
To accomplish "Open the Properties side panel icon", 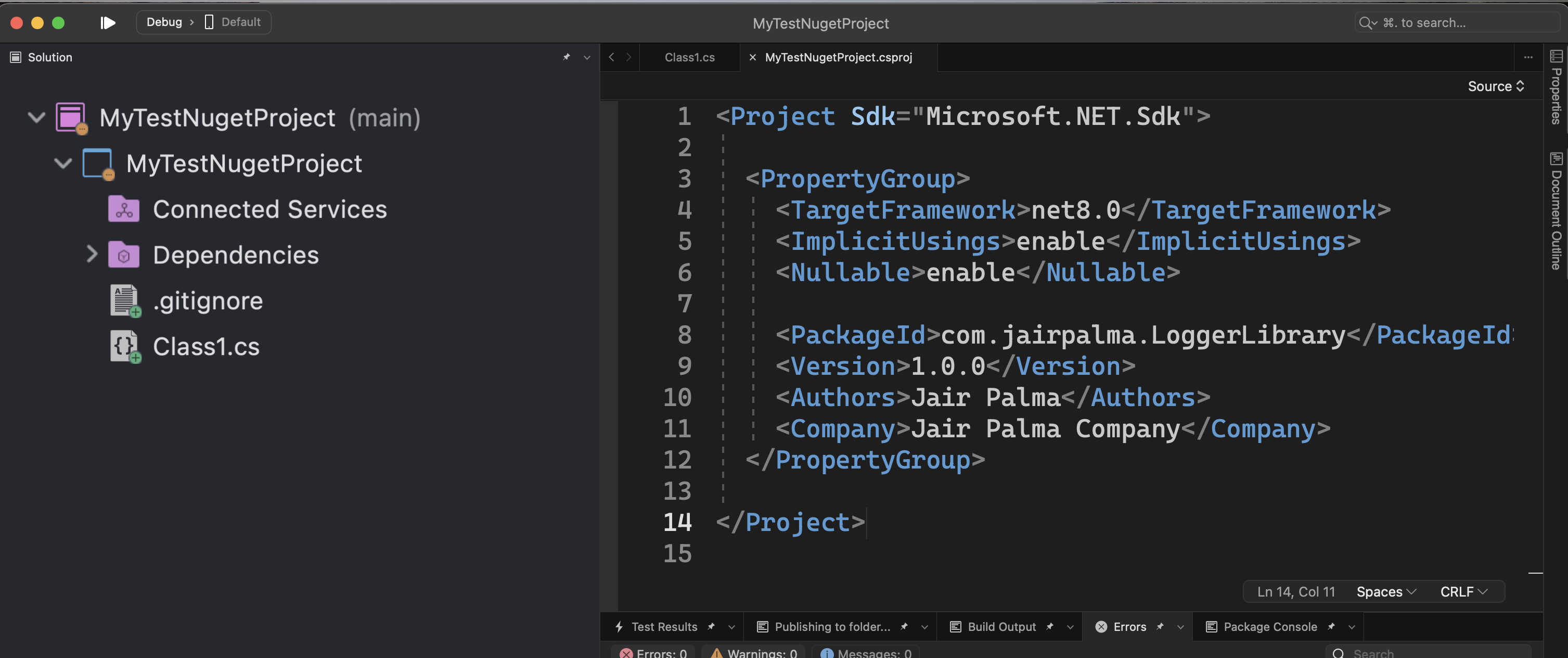I will (x=1556, y=57).
